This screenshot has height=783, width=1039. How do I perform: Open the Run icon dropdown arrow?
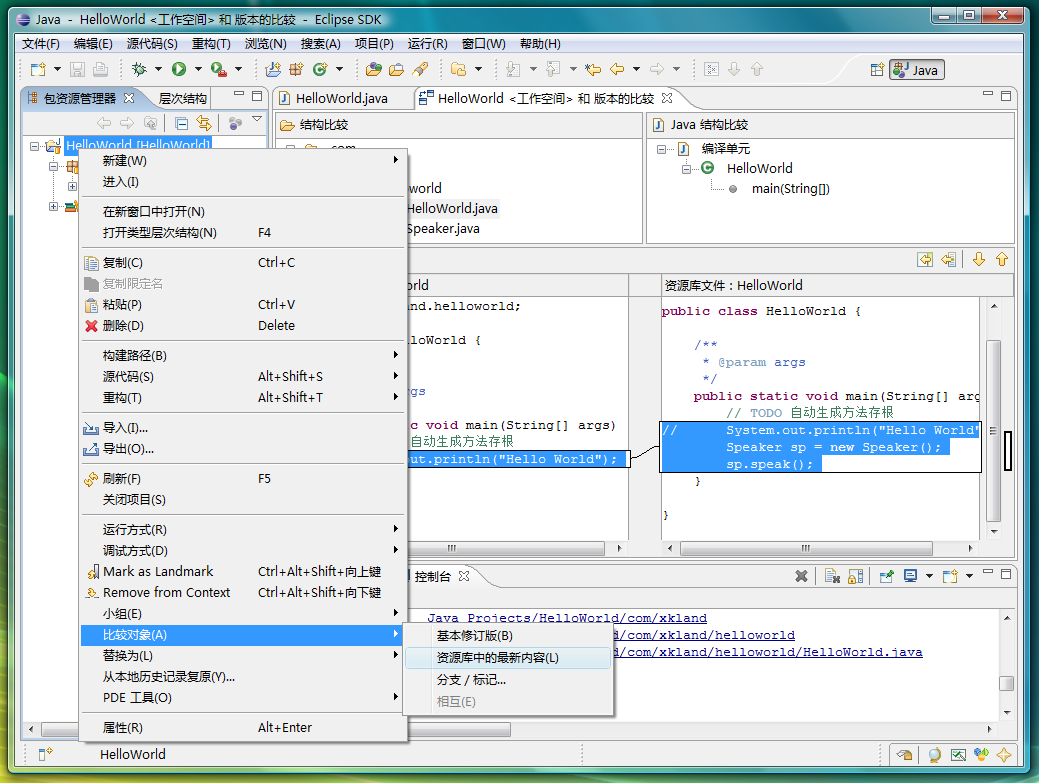click(197, 69)
